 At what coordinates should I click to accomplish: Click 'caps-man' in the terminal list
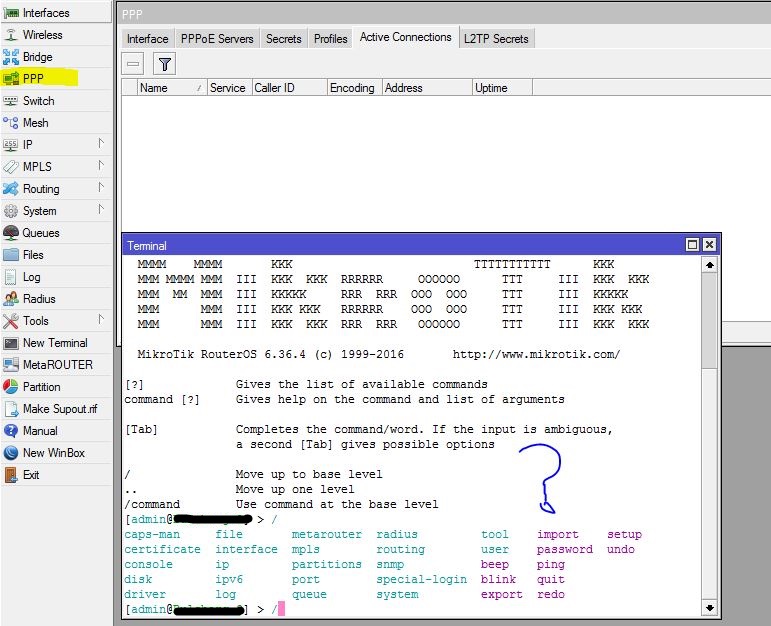(152, 535)
